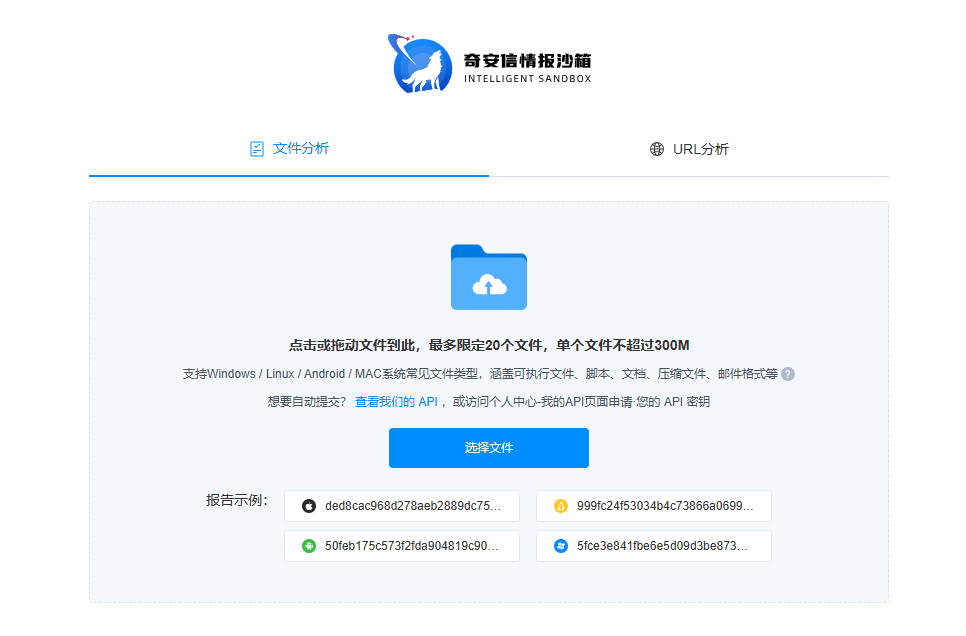
Task: Open sample report 50feb175c573f2fda904819c90...
Action: (x=402, y=546)
